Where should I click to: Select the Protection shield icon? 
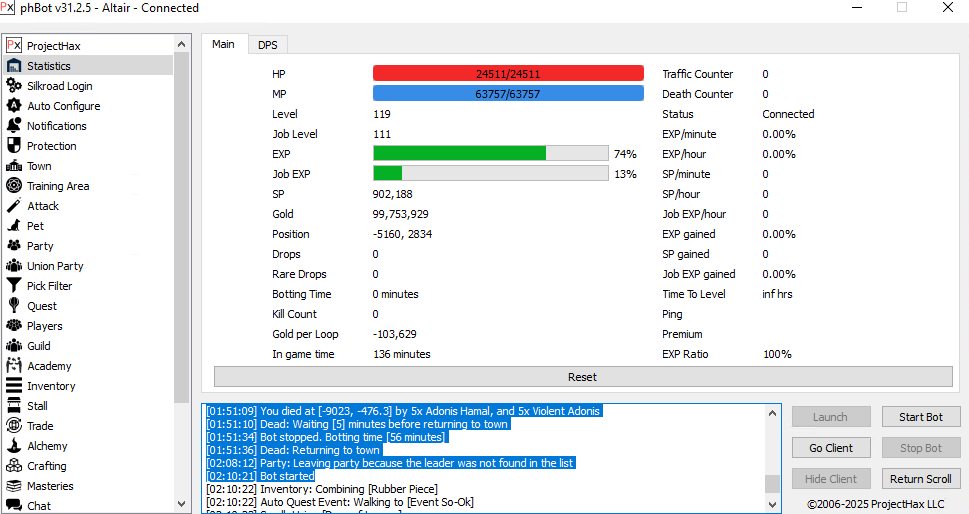click(14, 146)
